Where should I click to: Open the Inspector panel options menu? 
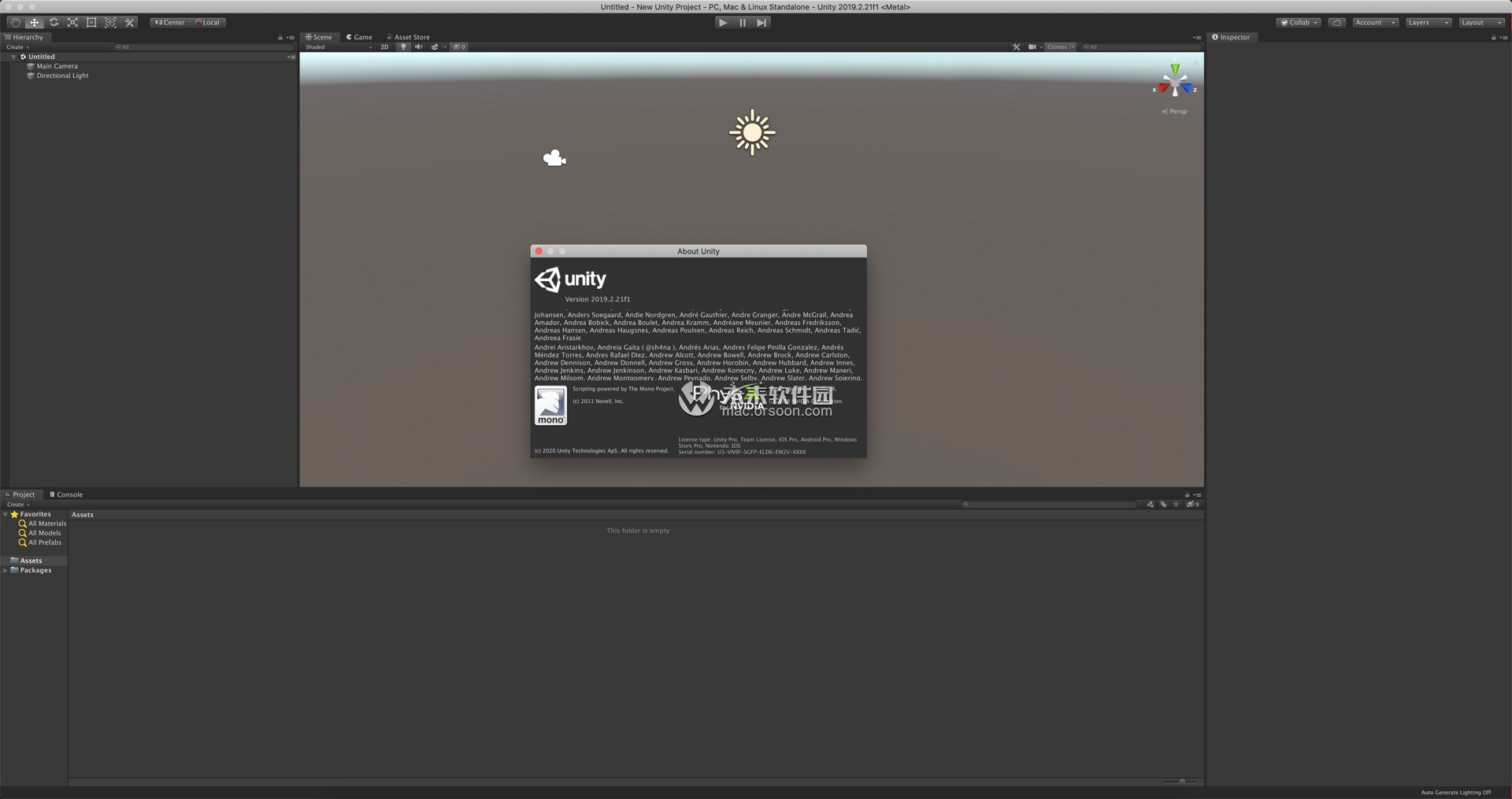(1504, 38)
